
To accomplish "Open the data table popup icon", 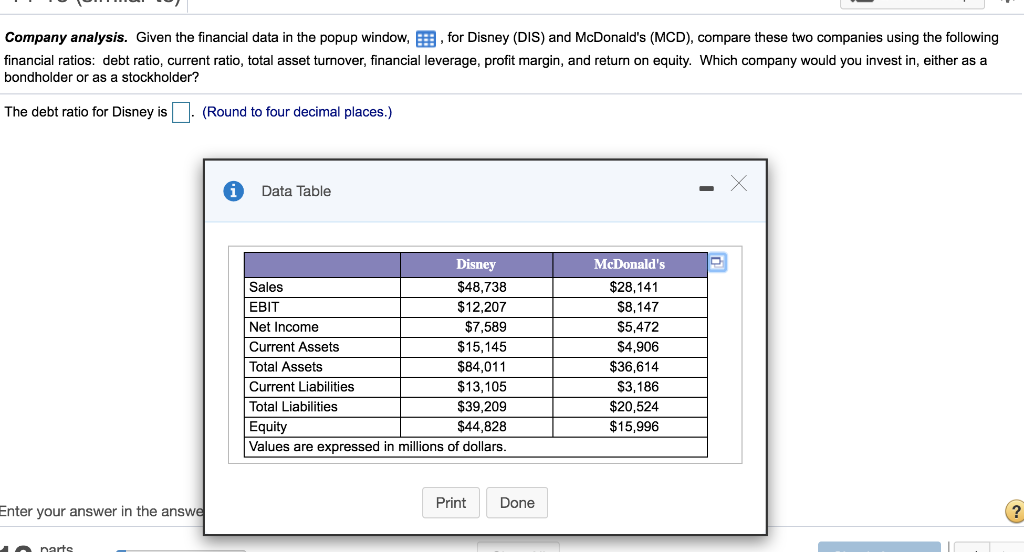I will pyautogui.click(x=426, y=39).
